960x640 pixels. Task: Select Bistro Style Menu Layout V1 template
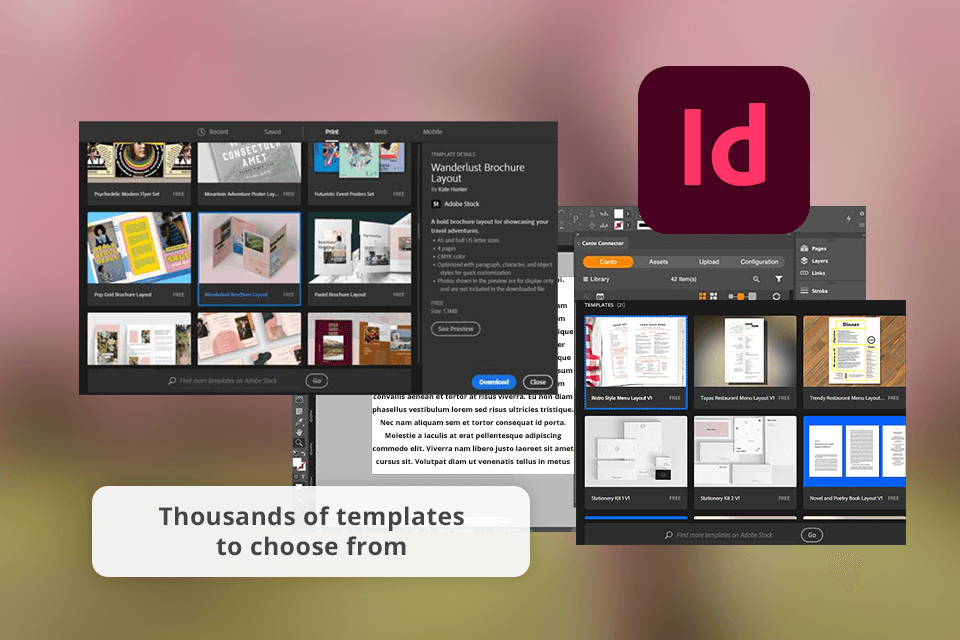(x=636, y=361)
